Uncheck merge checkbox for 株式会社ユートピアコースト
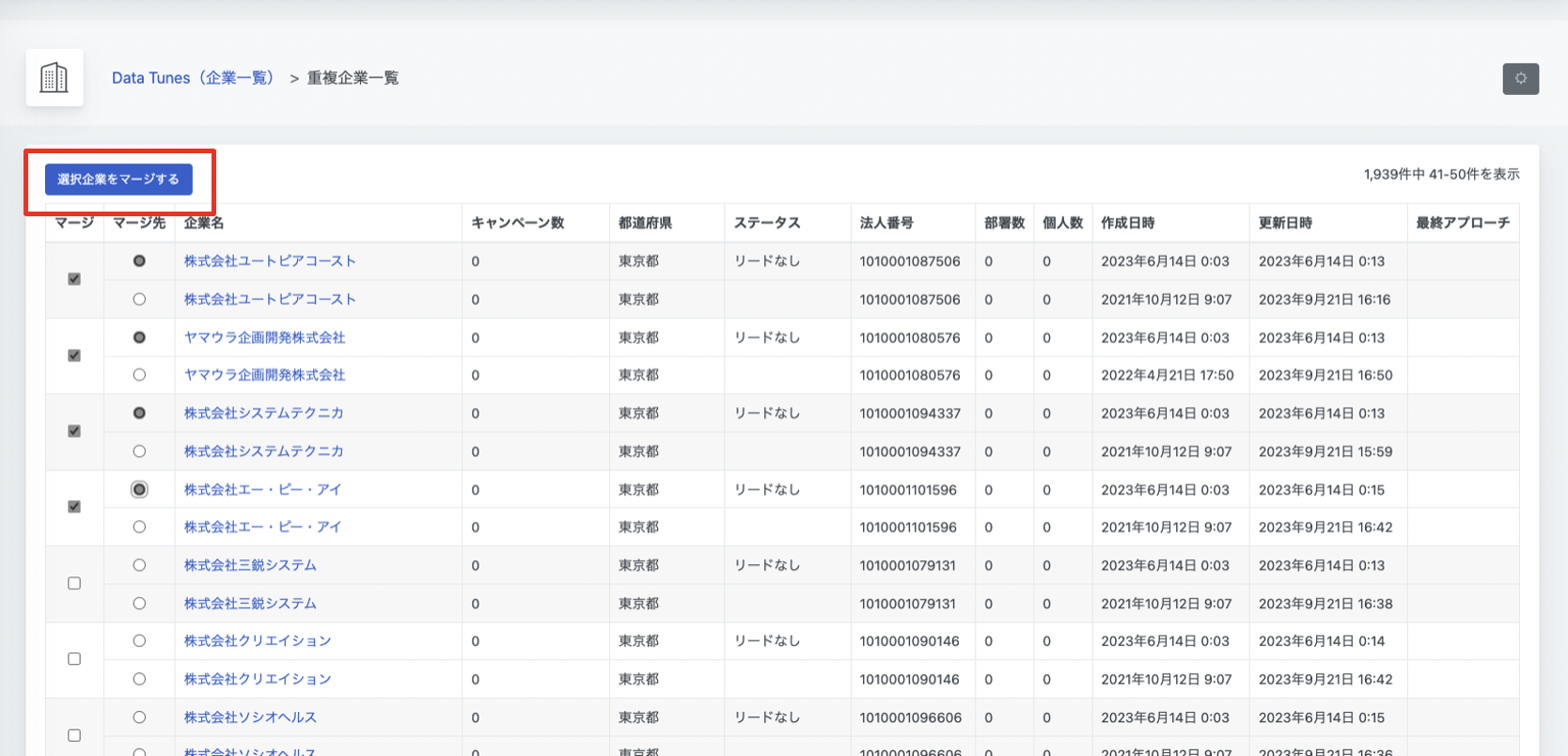1568x756 pixels. (74, 279)
